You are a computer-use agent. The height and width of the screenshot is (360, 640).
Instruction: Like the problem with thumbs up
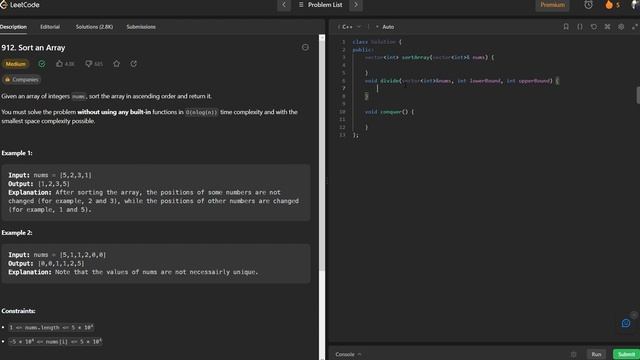click(x=60, y=64)
